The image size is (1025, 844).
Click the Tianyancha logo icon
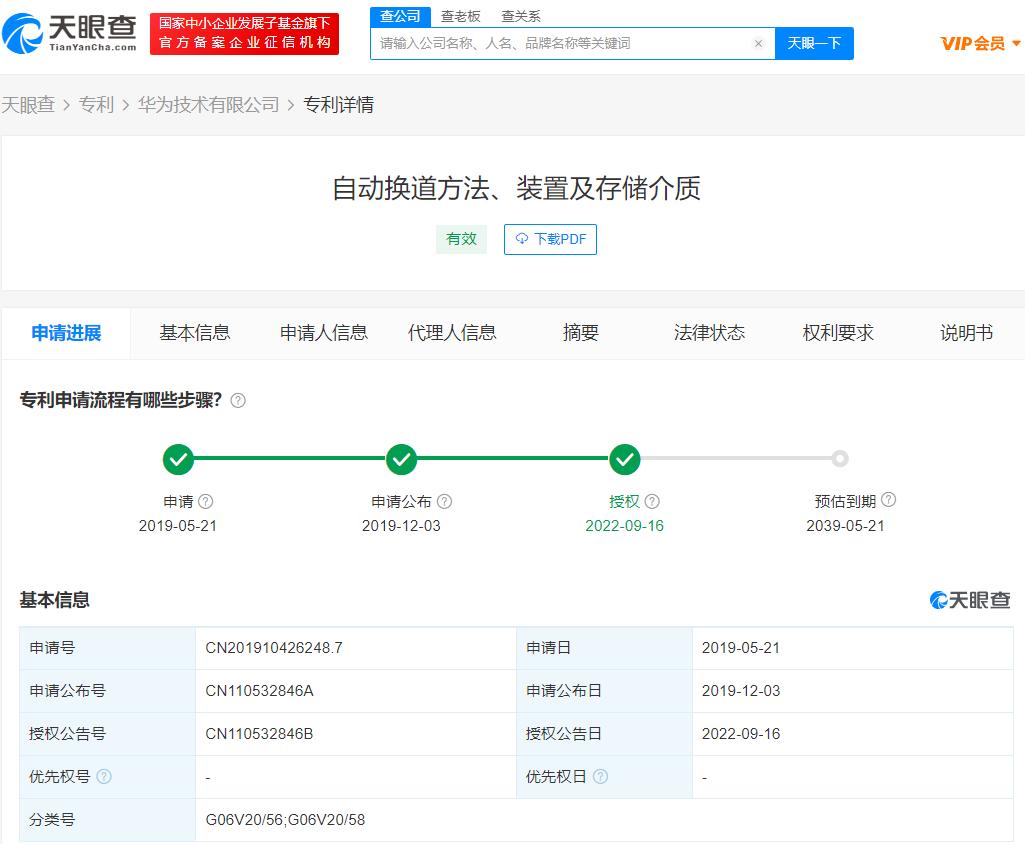point(26,33)
